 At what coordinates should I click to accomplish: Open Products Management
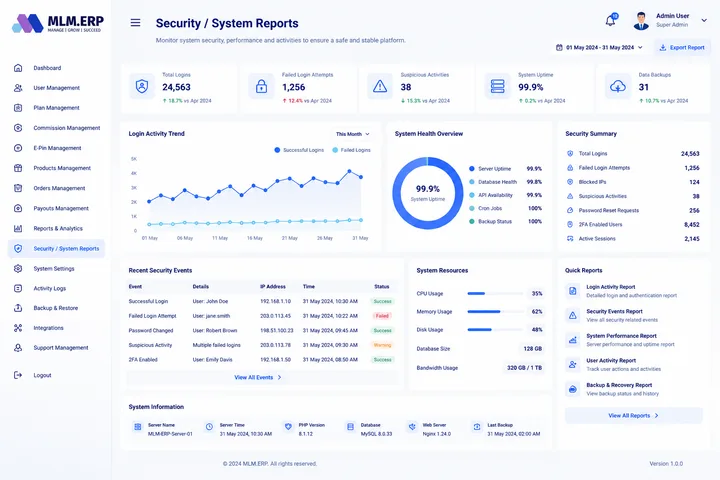56,168
